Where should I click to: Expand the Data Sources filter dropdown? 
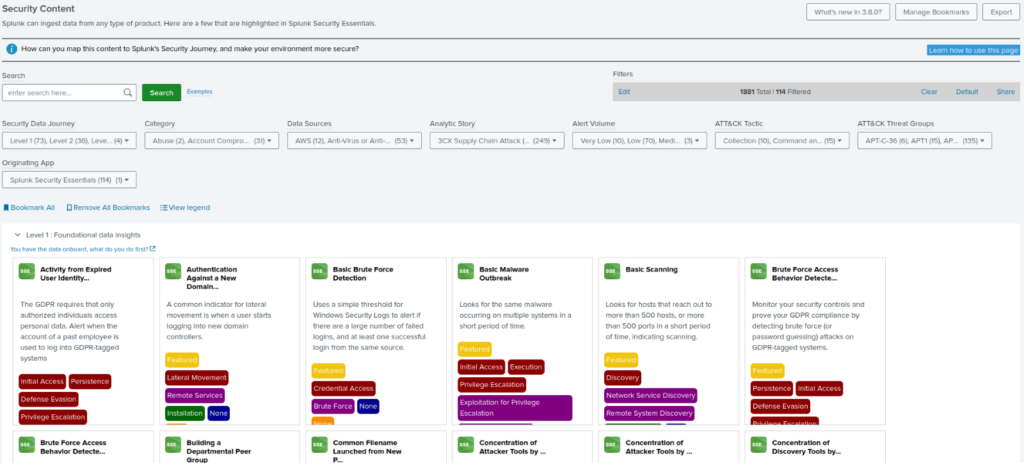coord(354,140)
